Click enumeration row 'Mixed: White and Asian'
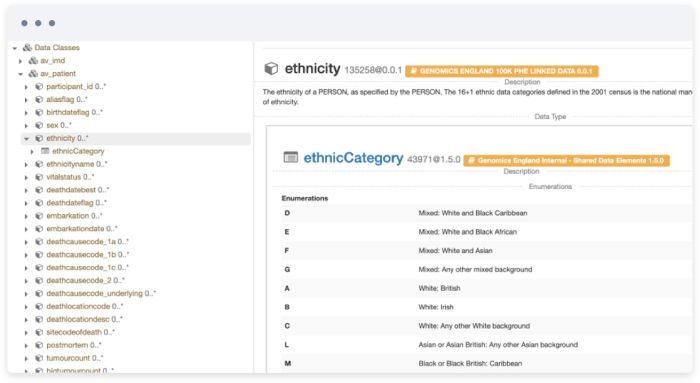The height and width of the screenshot is (383, 700). 487,250
